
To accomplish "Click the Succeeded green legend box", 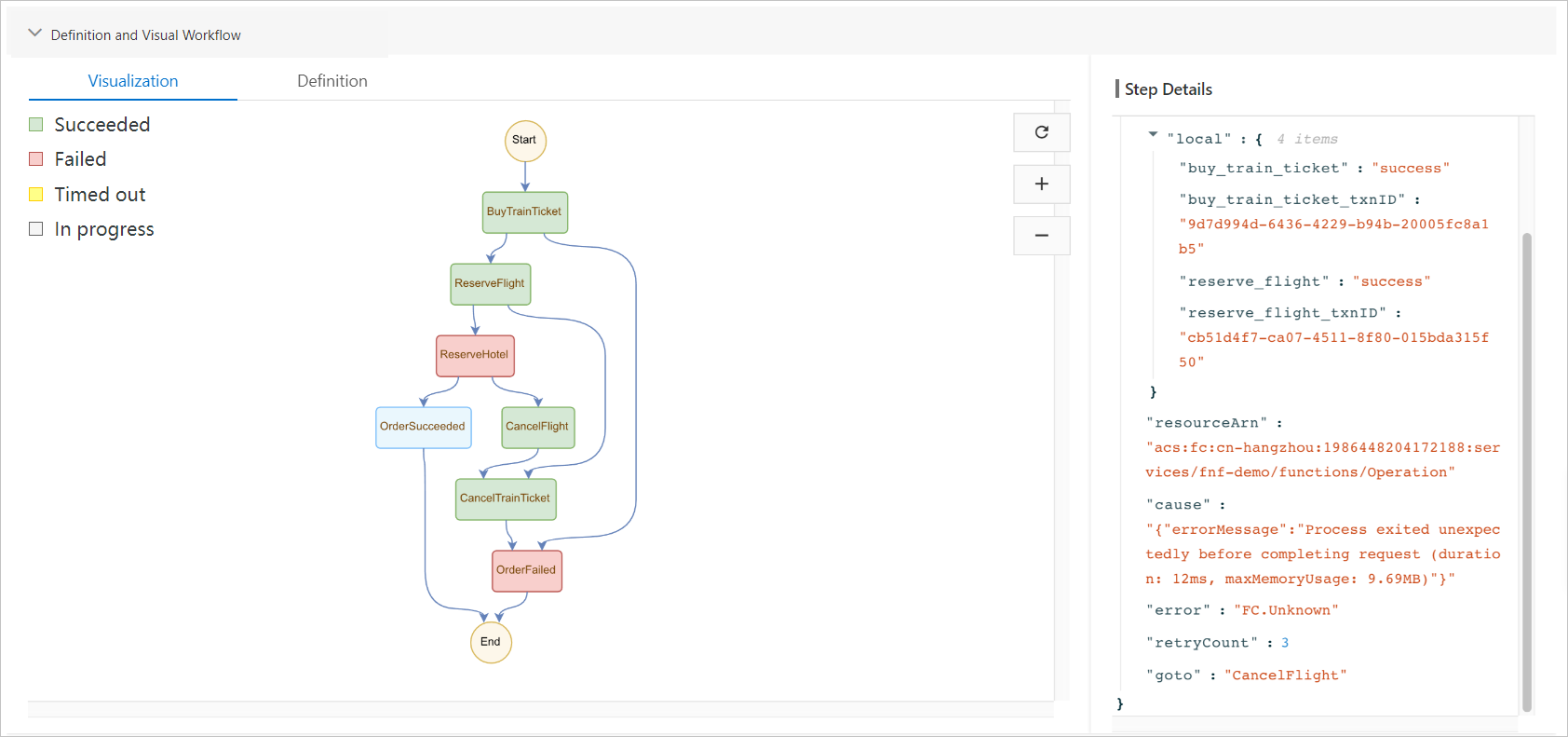I will (x=36, y=125).
